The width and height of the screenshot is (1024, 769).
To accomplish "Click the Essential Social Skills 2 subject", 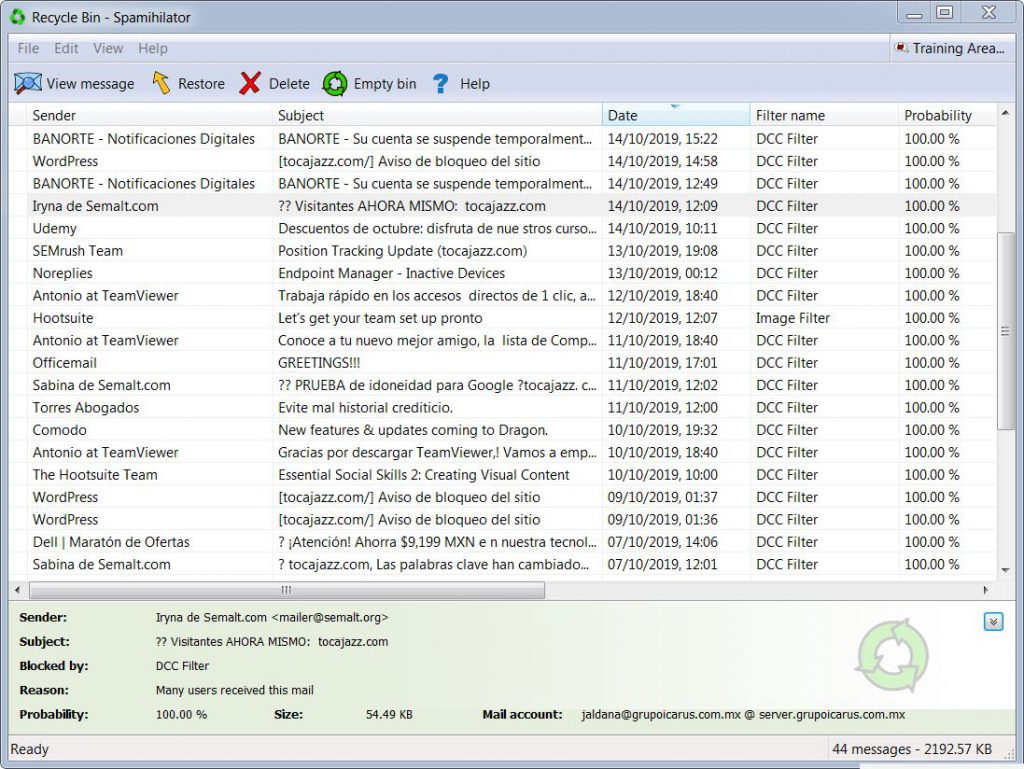I will coord(424,475).
